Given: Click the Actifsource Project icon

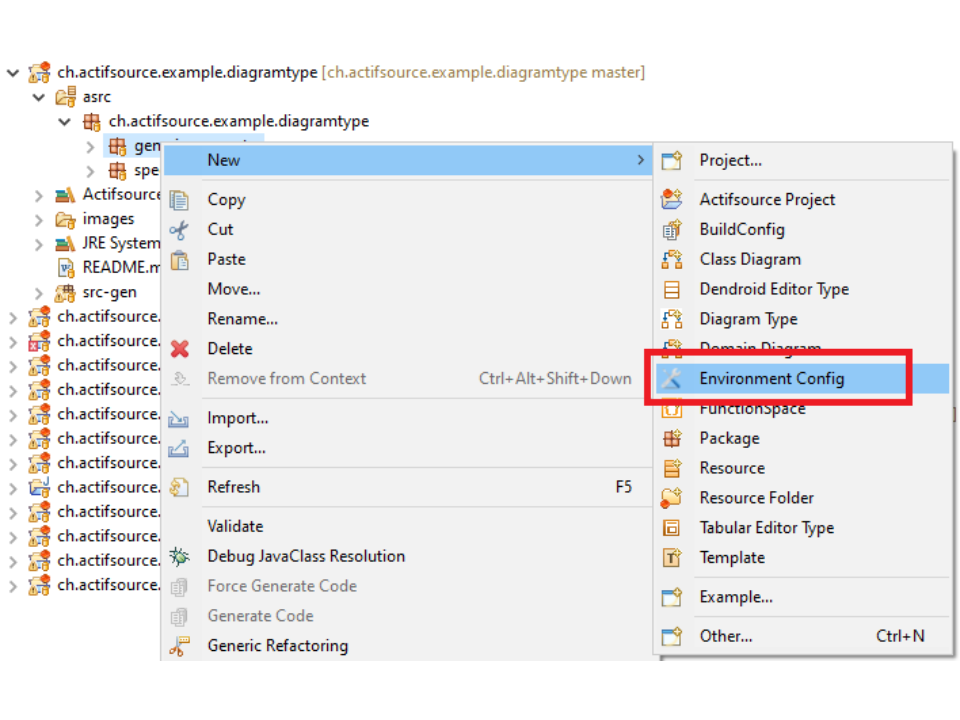Looking at the screenshot, I should (672, 200).
